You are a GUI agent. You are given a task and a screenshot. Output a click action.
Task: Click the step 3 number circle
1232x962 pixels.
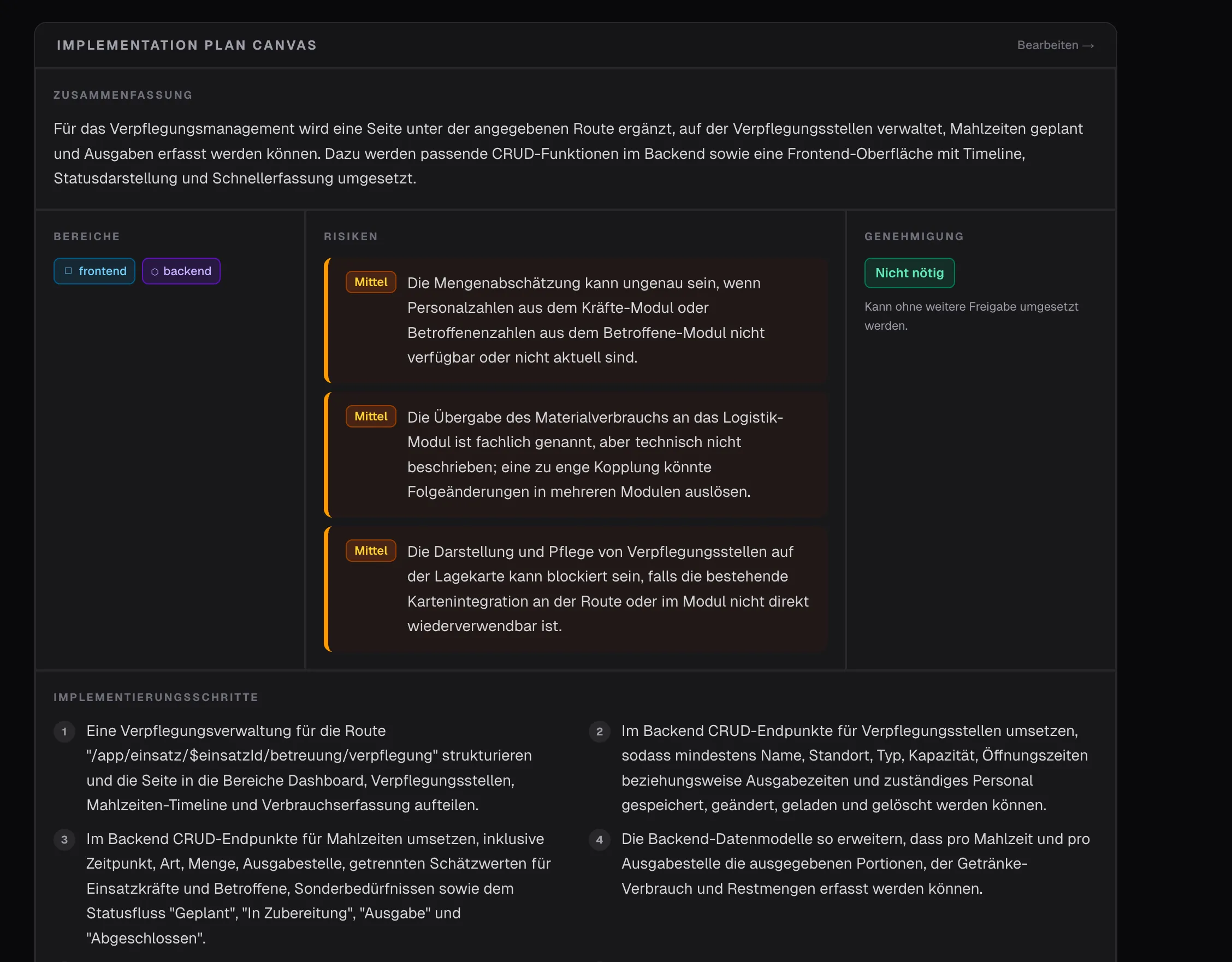tap(64, 840)
